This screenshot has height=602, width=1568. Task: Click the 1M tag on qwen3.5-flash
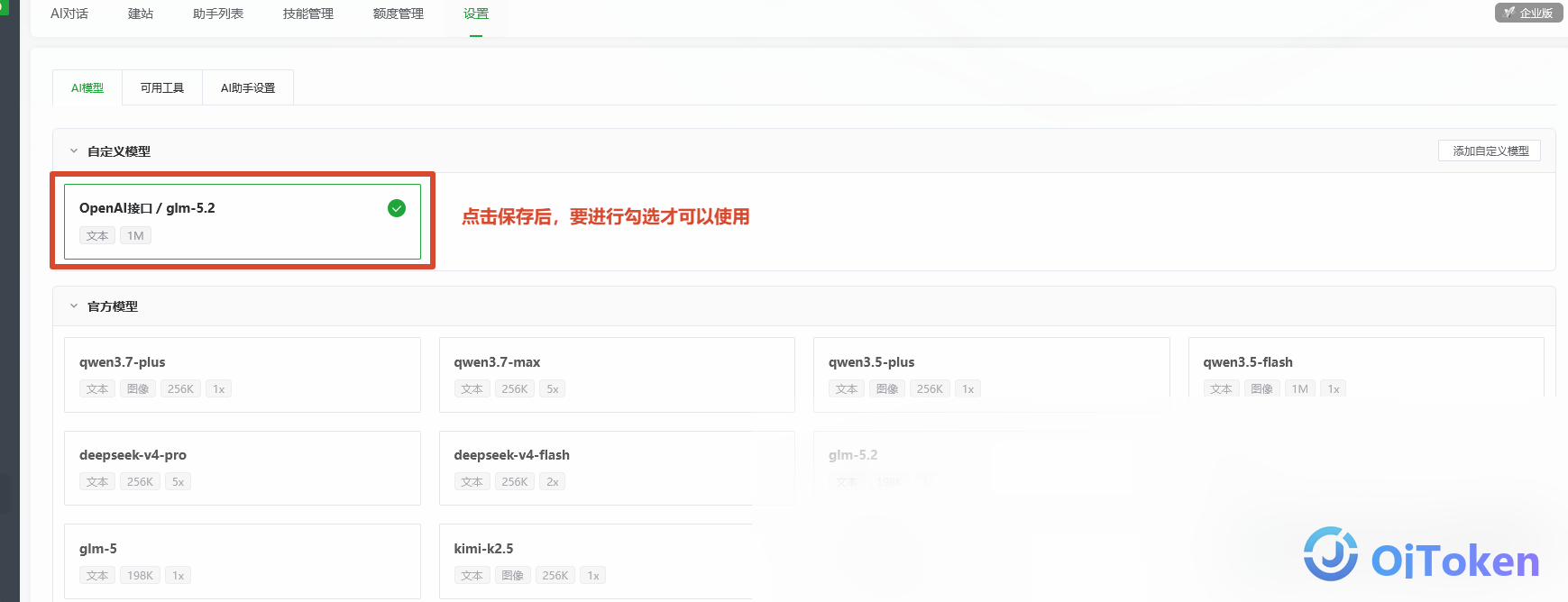1299,389
